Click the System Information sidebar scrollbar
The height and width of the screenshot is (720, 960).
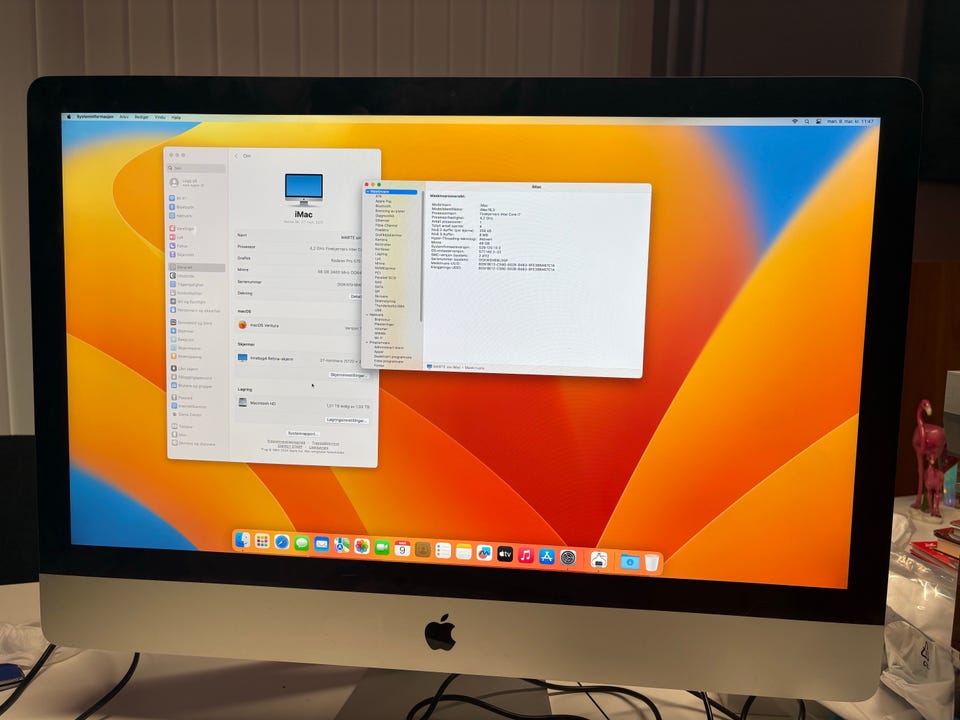click(421, 256)
